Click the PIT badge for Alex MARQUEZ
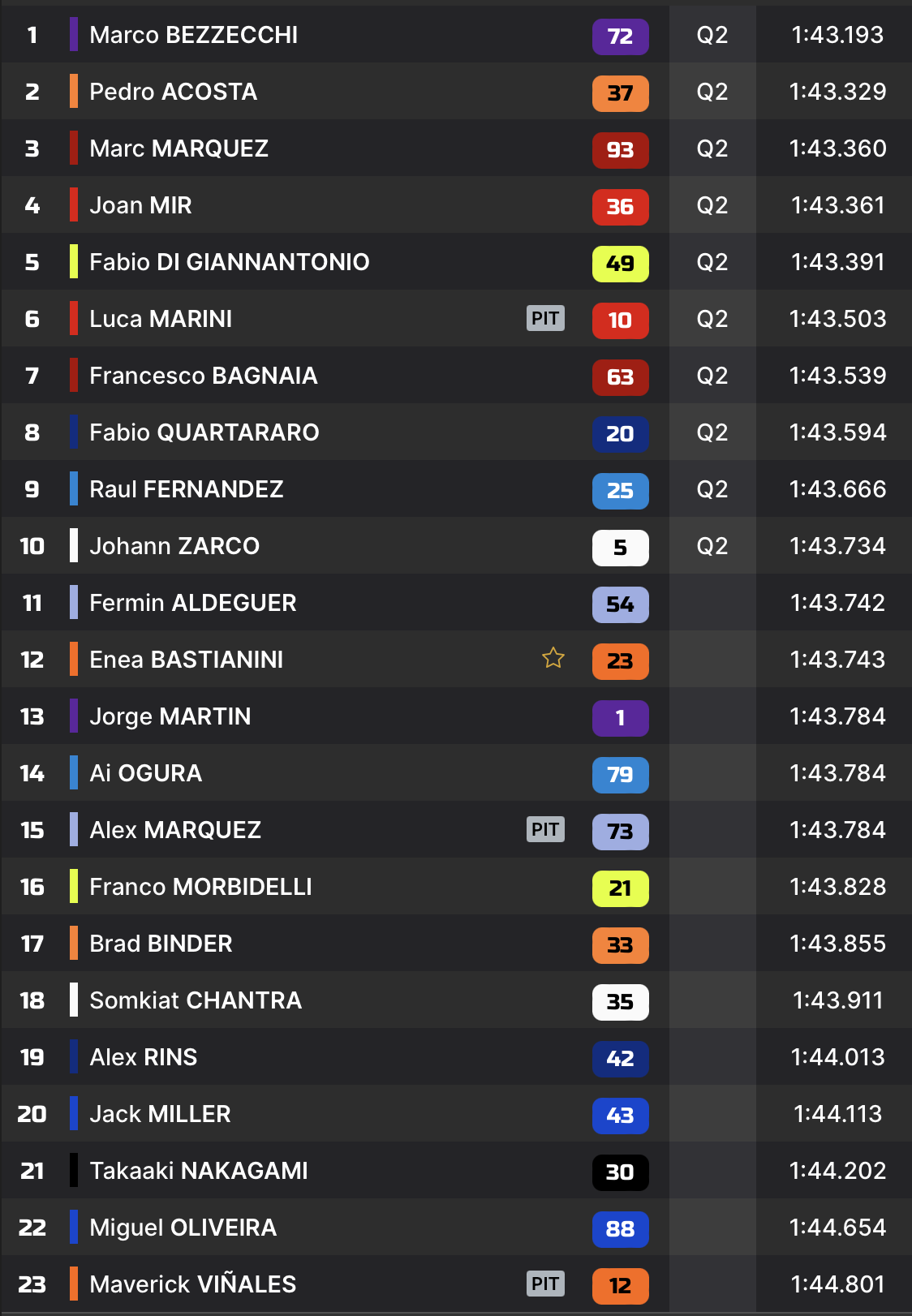The image size is (912, 1316). [x=545, y=829]
